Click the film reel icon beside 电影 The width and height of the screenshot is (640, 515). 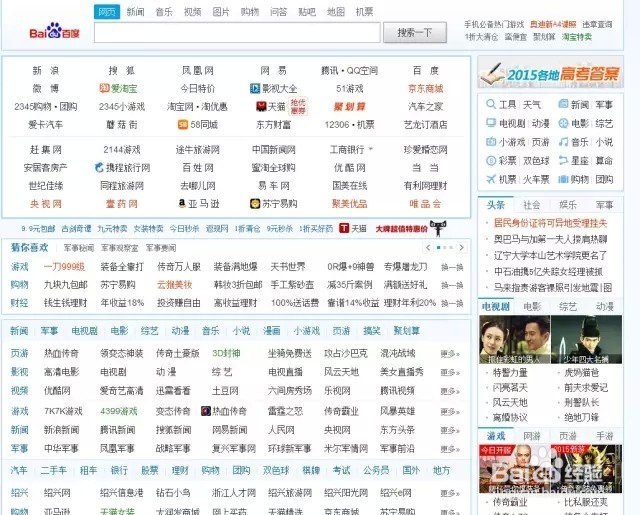(563, 123)
